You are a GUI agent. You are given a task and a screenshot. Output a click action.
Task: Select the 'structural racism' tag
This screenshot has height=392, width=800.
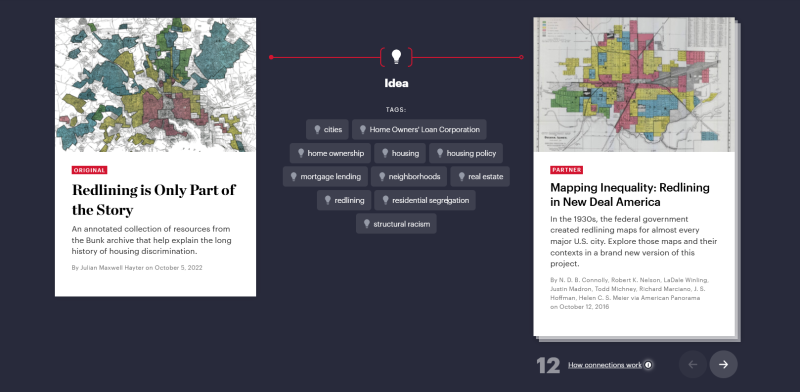click(x=396, y=224)
